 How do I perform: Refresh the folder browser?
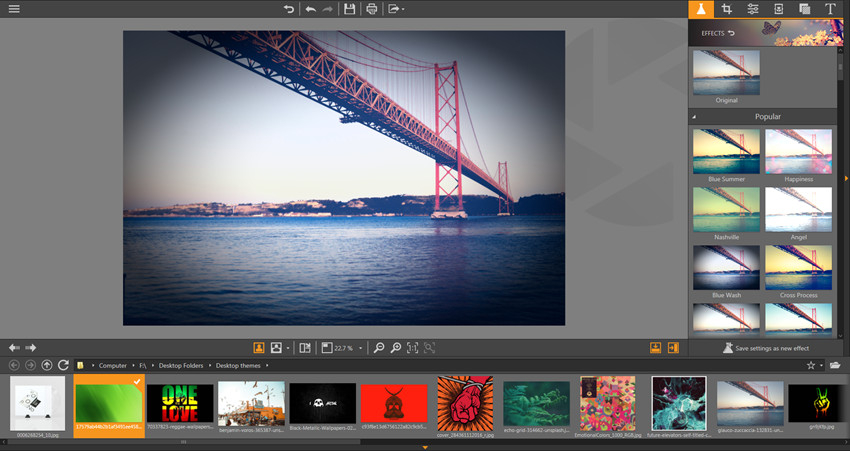coord(63,365)
